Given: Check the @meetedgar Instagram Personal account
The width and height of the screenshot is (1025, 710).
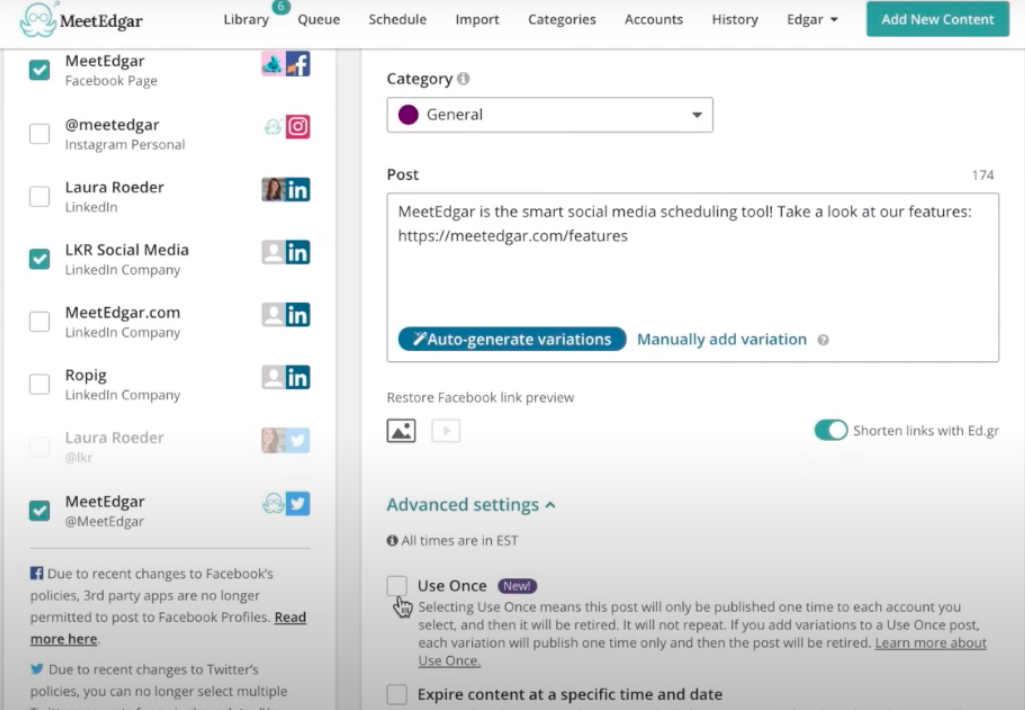Looking at the screenshot, I should [39, 133].
